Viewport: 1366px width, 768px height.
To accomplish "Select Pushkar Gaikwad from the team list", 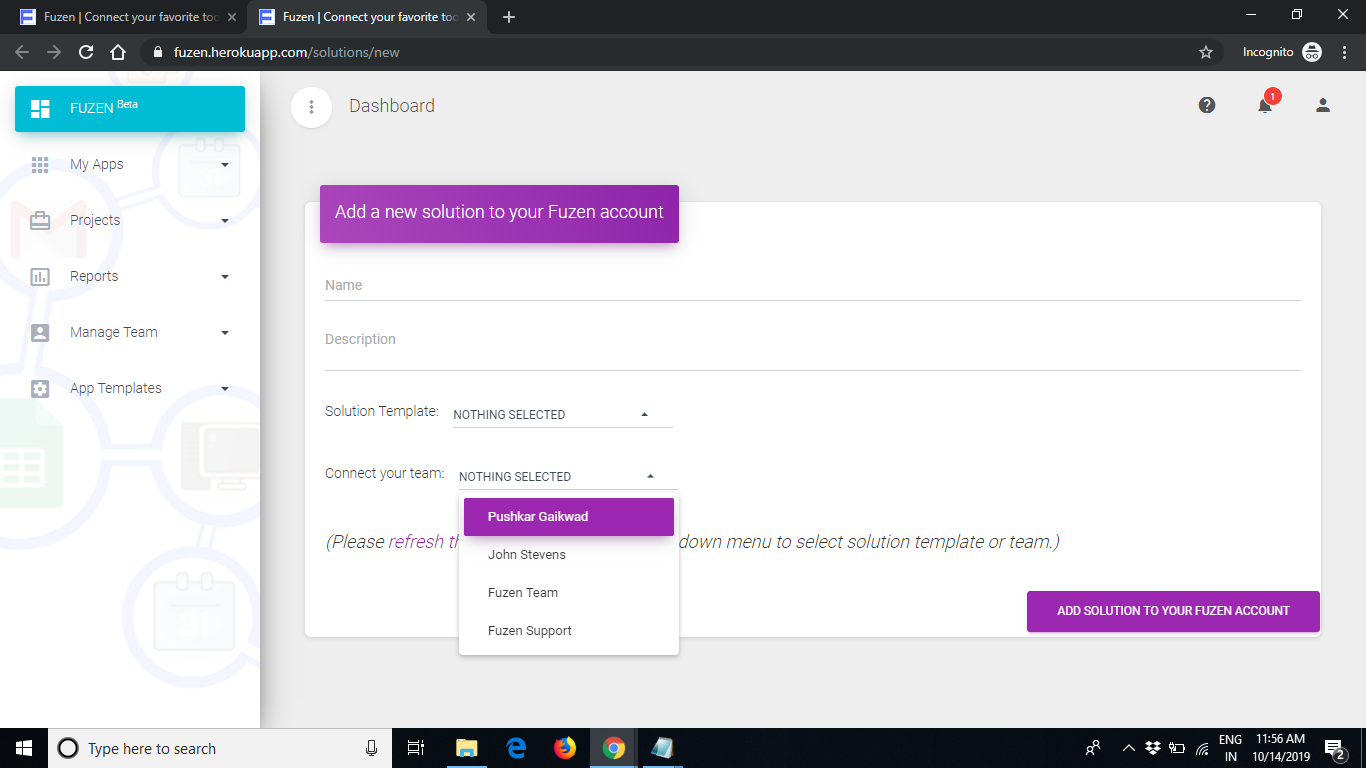I will click(x=569, y=517).
